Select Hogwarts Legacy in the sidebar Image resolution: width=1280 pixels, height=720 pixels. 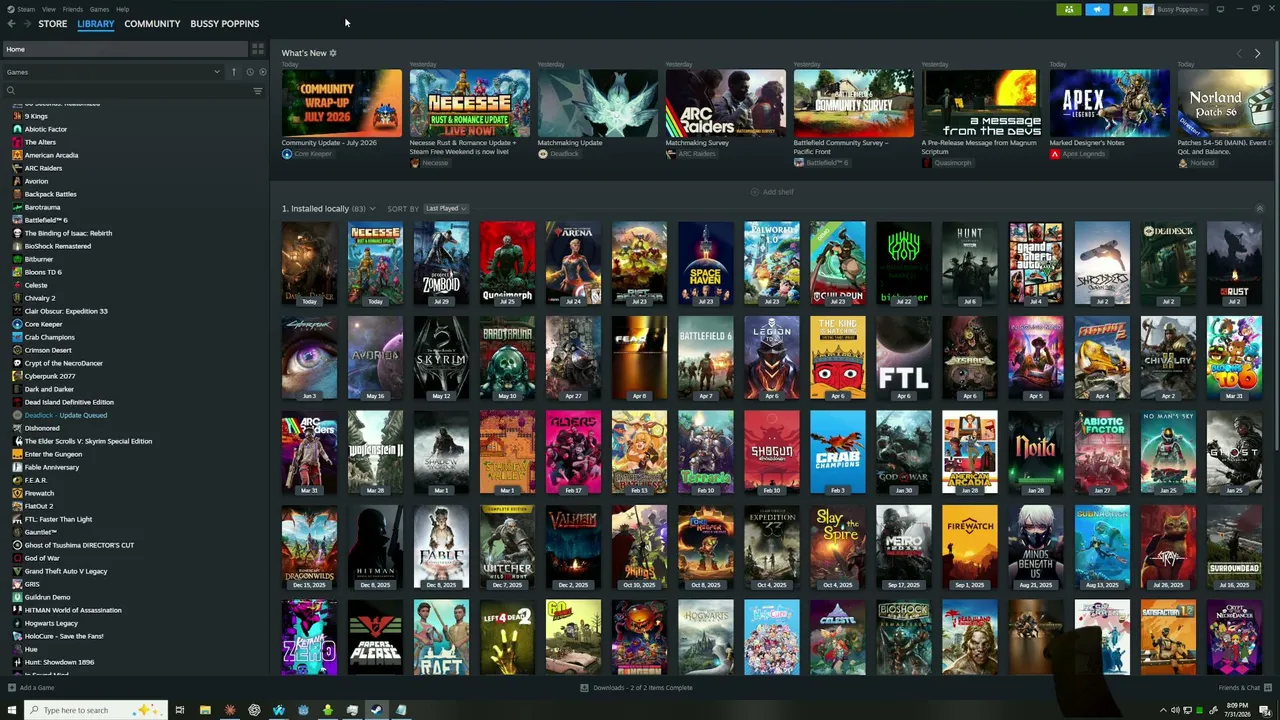(51, 623)
